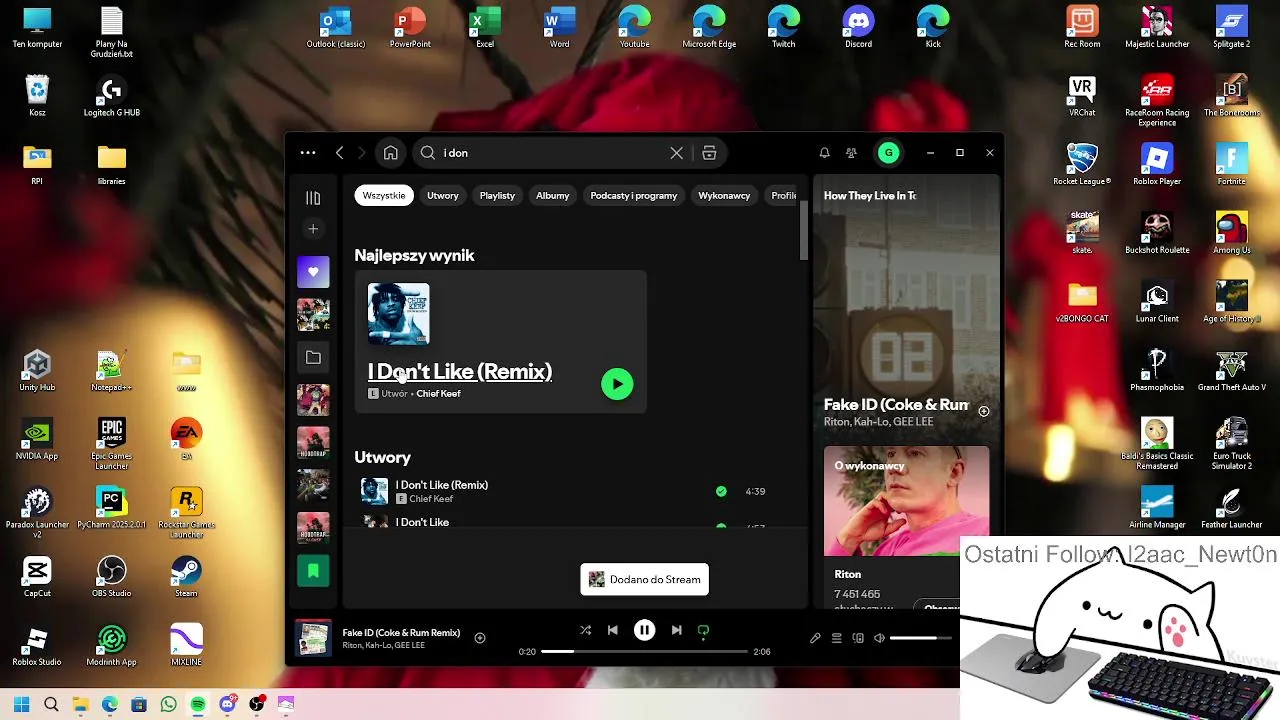Select the Profile filter chip

[x=783, y=196]
